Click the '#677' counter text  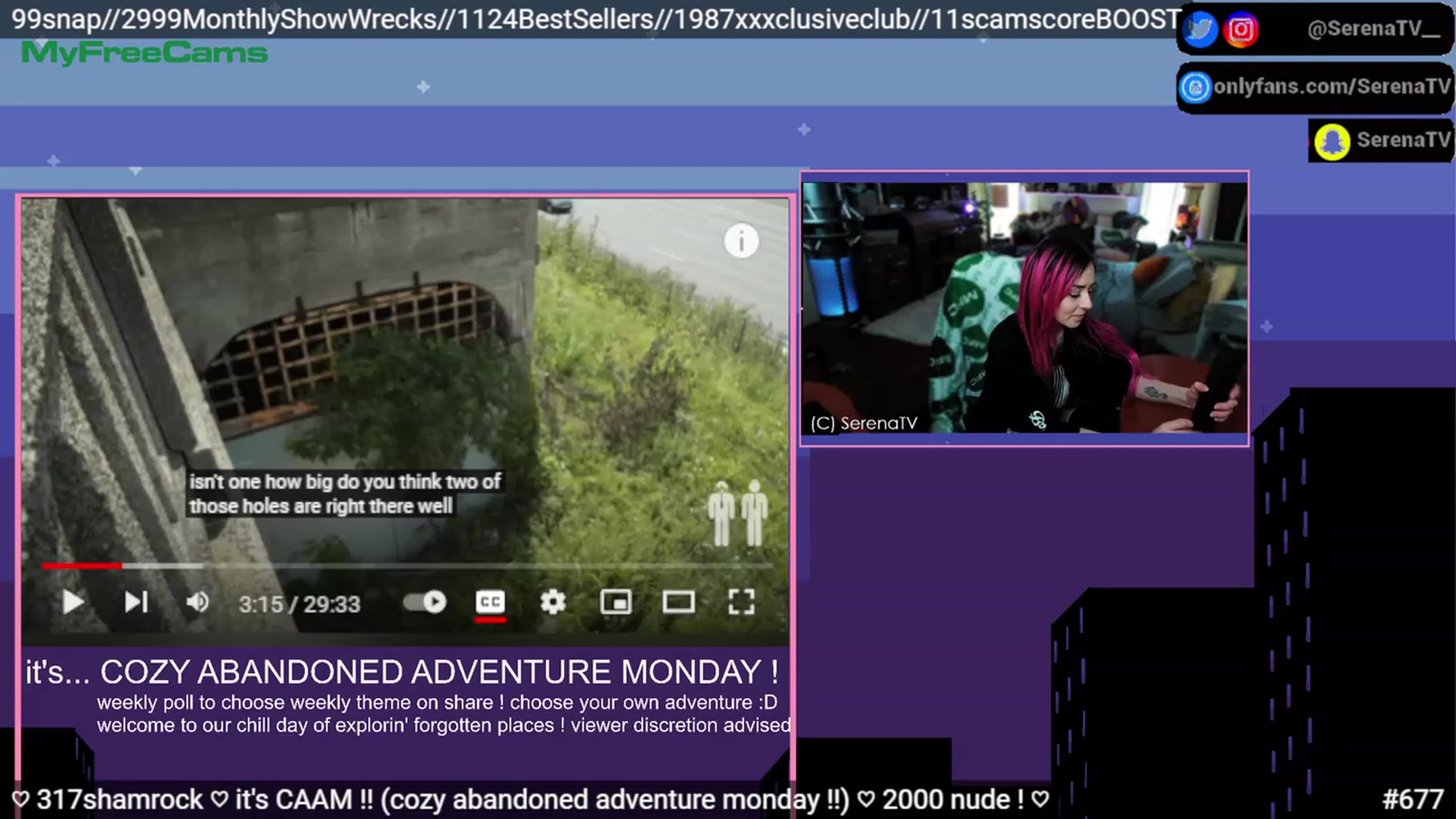click(1413, 799)
